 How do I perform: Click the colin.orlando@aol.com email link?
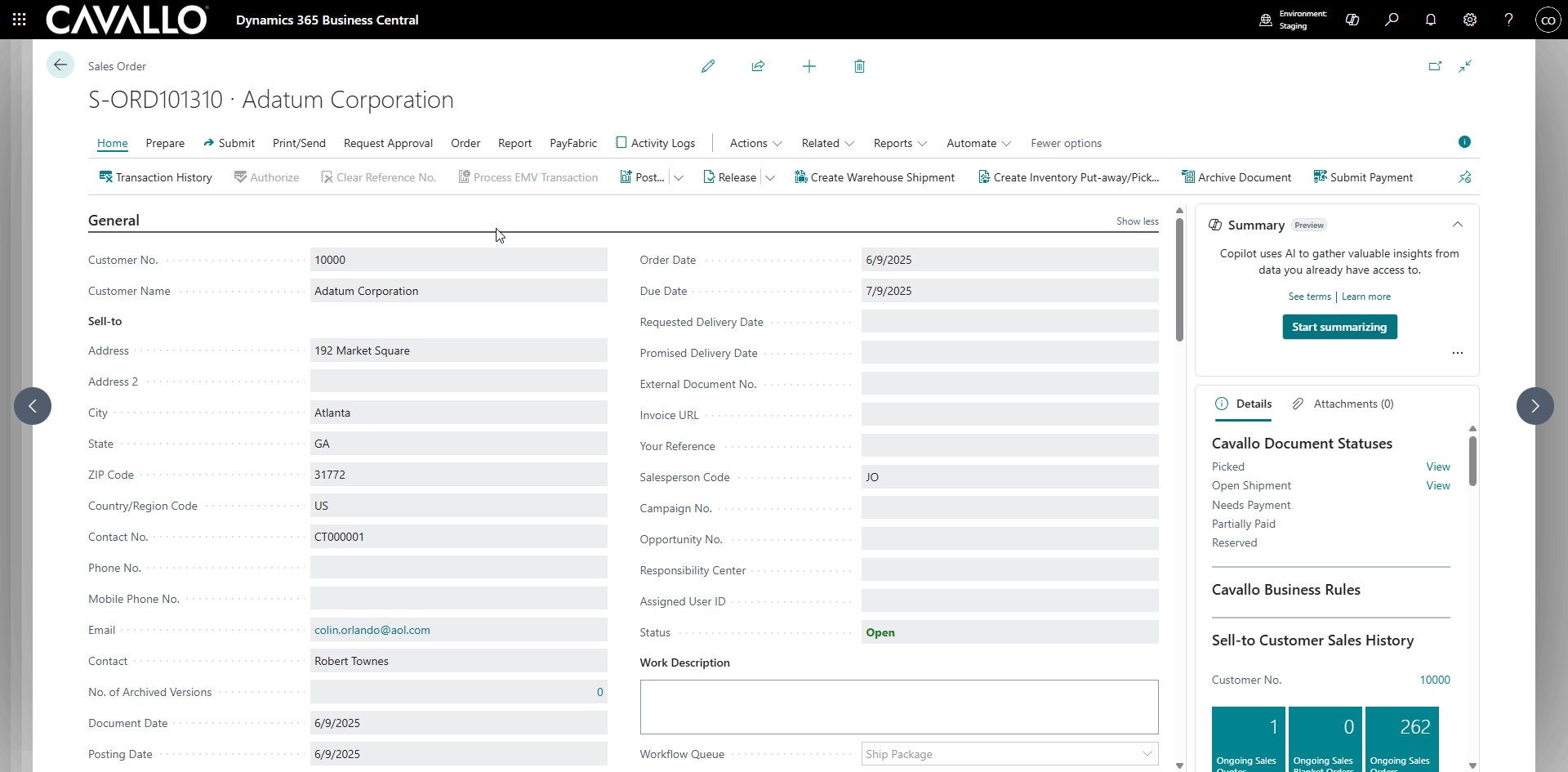[x=372, y=630]
